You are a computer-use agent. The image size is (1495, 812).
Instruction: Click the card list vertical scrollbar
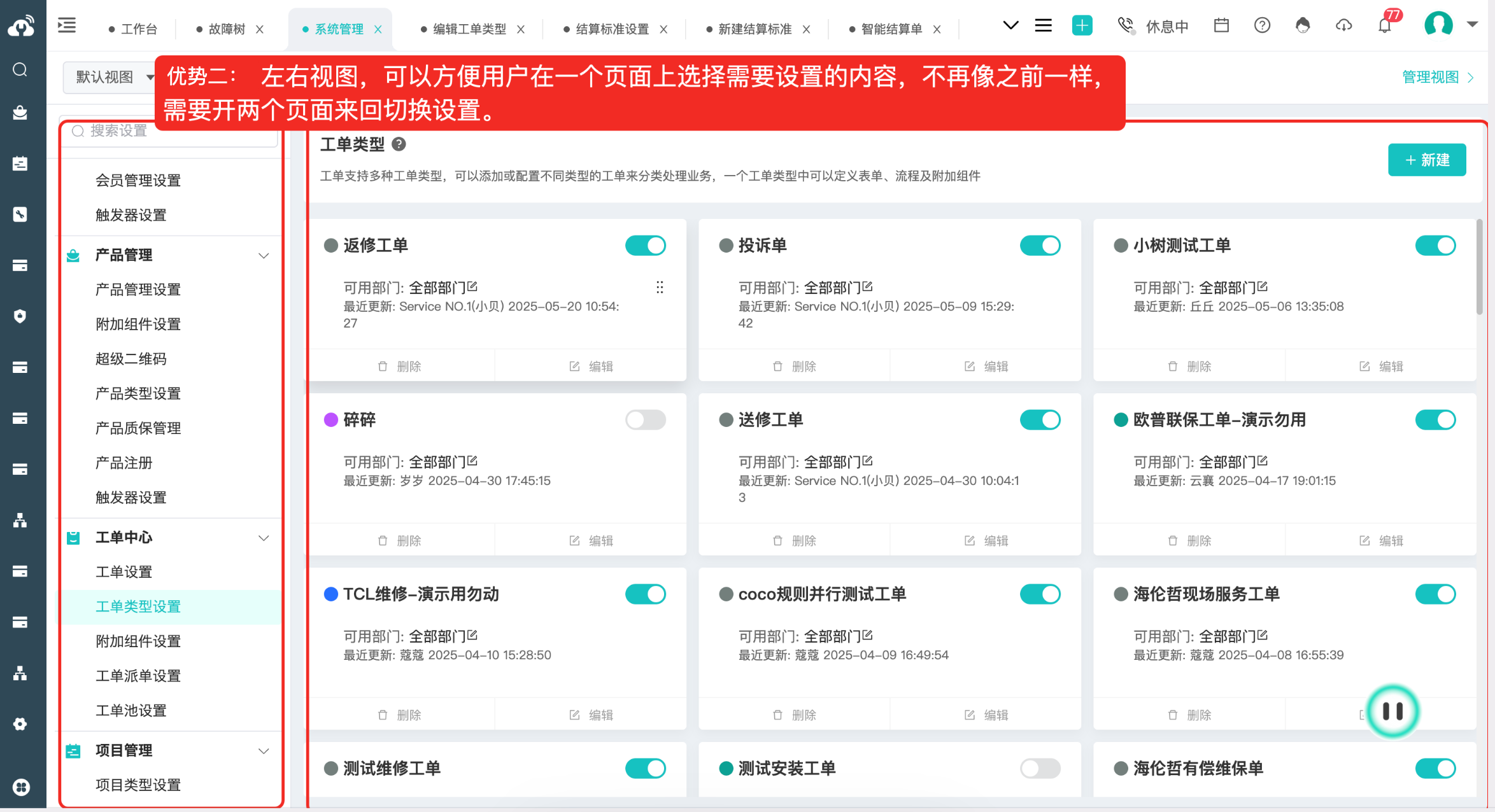click(1479, 266)
